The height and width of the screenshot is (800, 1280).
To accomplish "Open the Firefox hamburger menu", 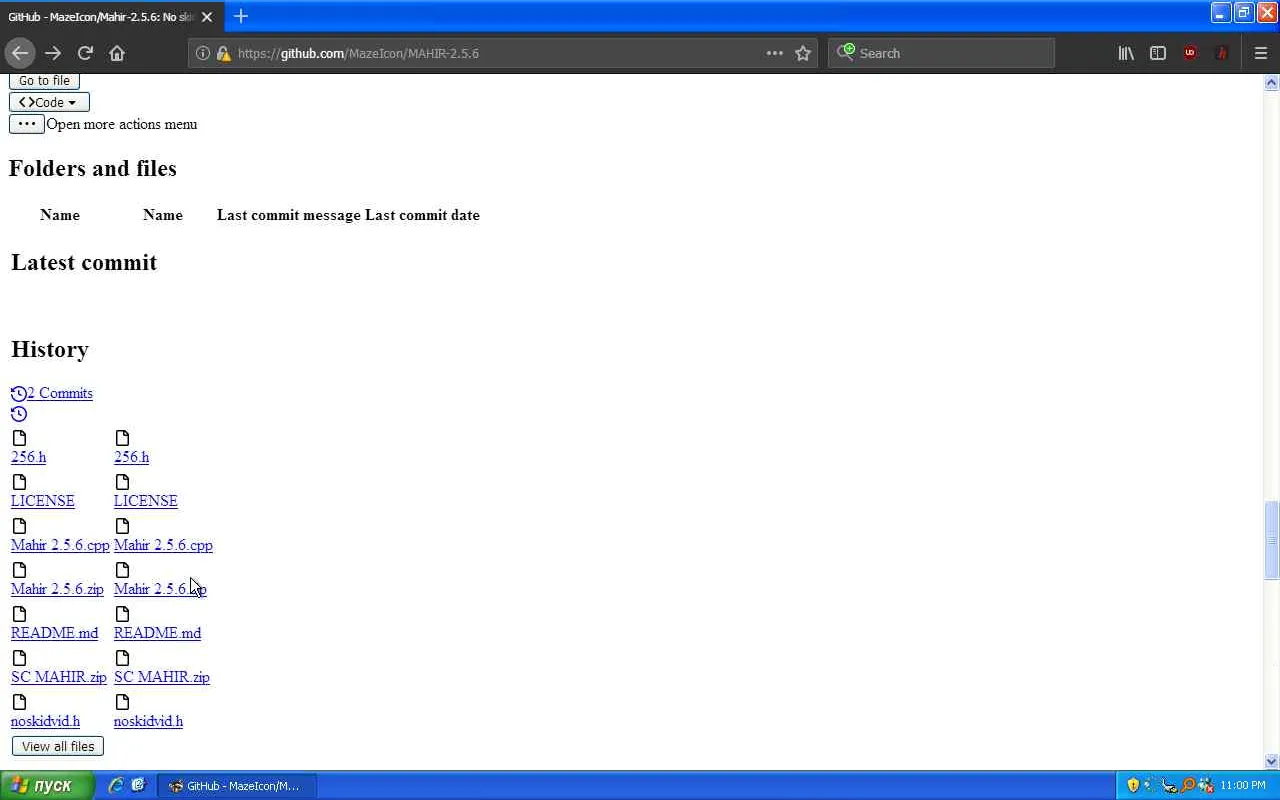I will point(1261,53).
